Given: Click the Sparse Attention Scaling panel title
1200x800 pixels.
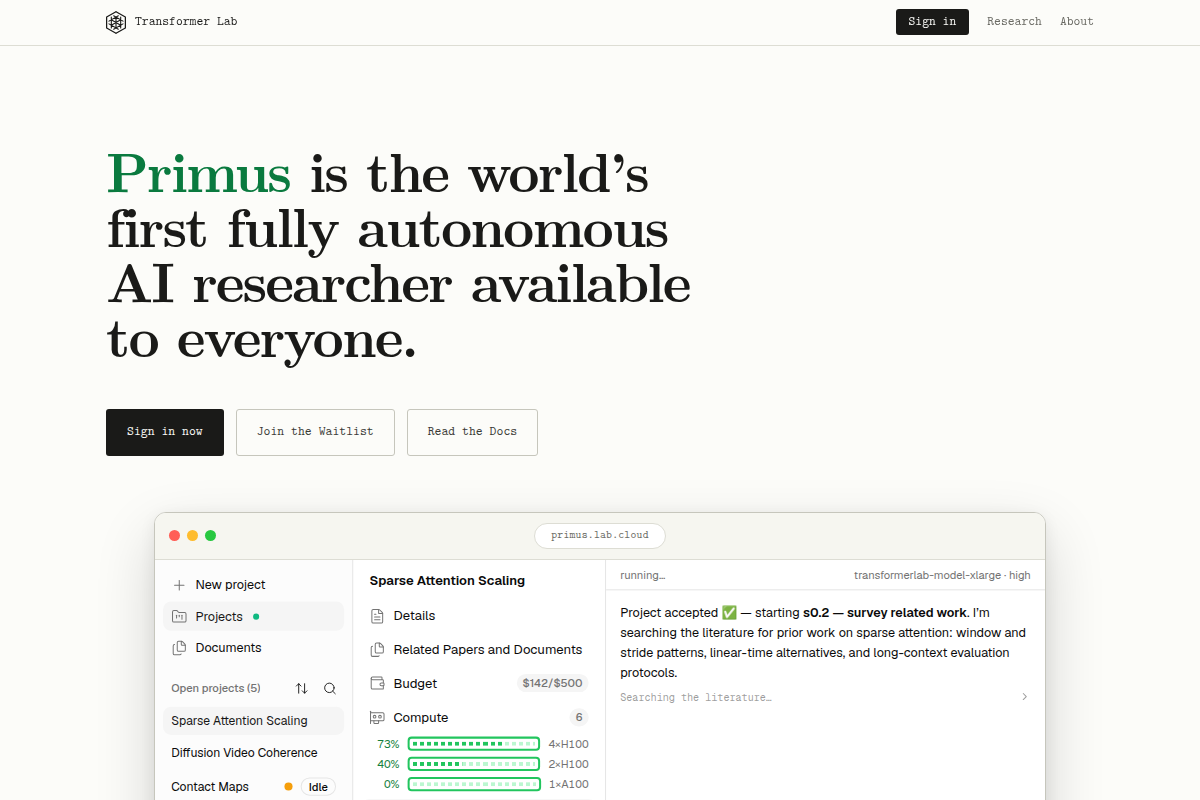Looking at the screenshot, I should coord(447,581).
